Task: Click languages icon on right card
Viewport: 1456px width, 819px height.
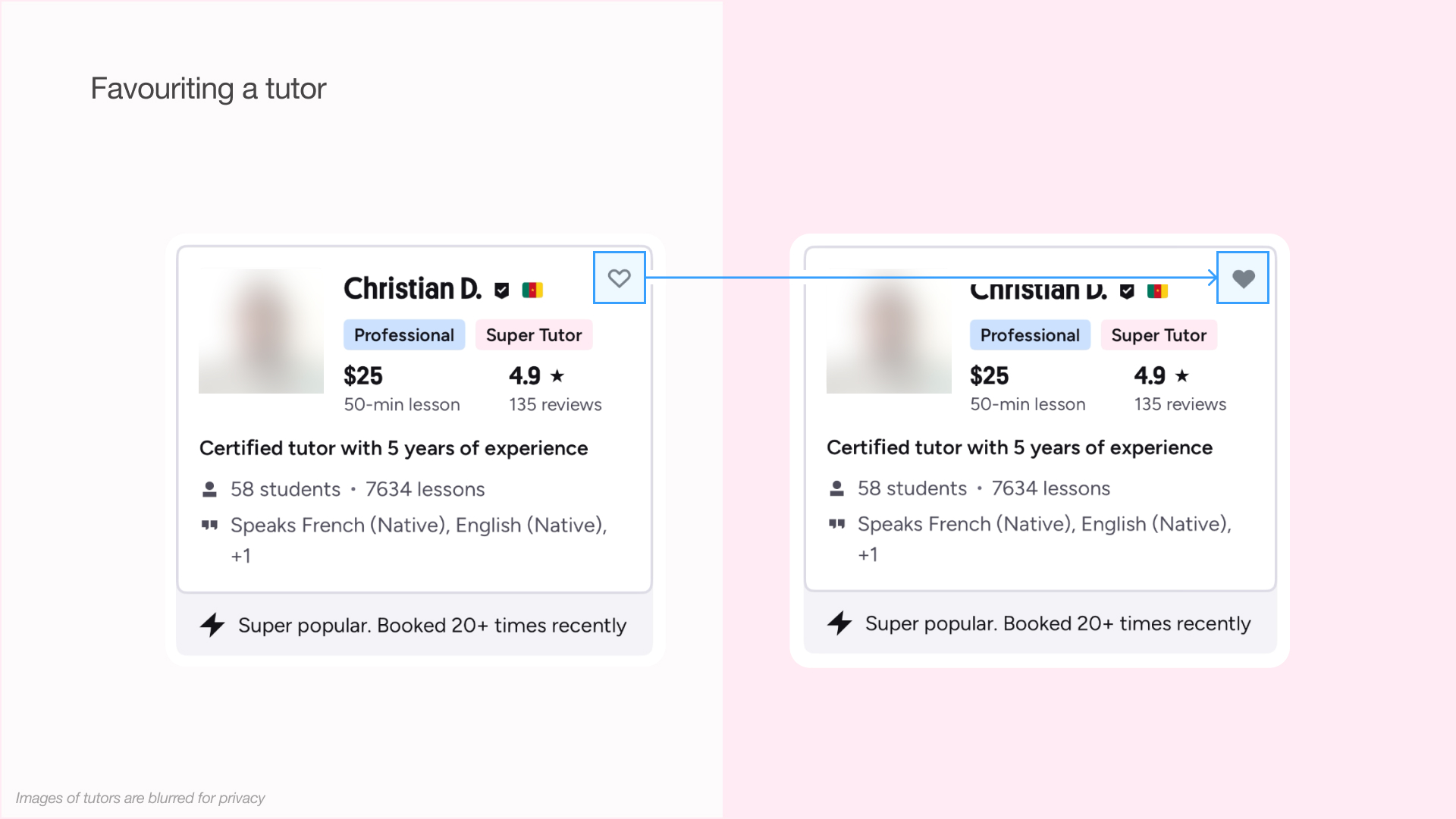Action: click(x=836, y=524)
